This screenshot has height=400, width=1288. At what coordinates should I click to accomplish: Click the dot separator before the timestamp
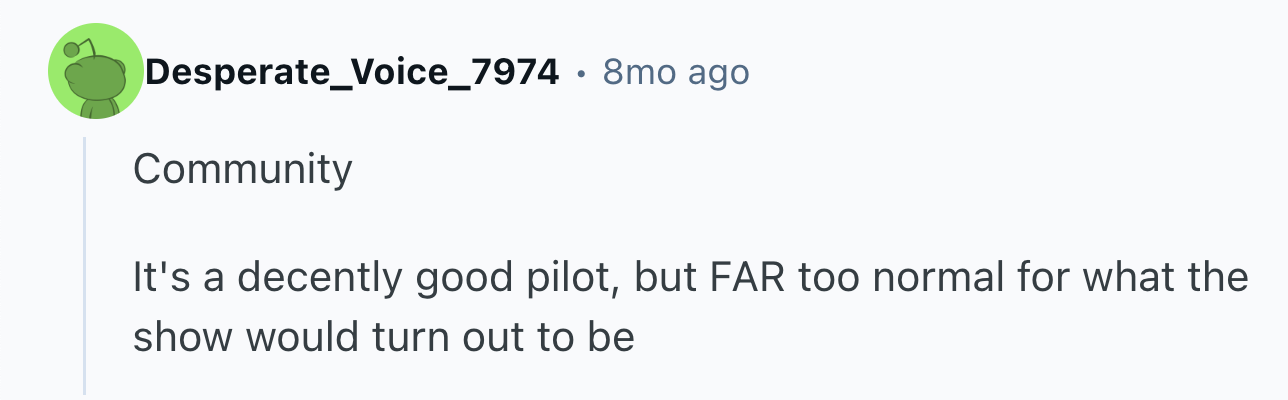(x=581, y=73)
